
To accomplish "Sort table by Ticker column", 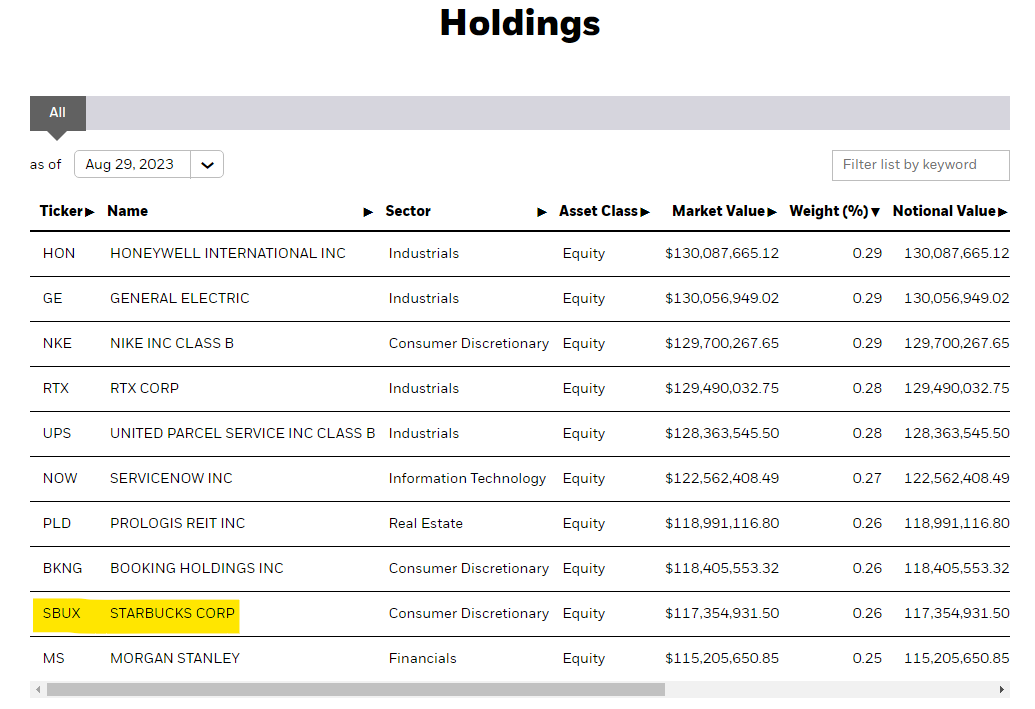I will click(67, 211).
